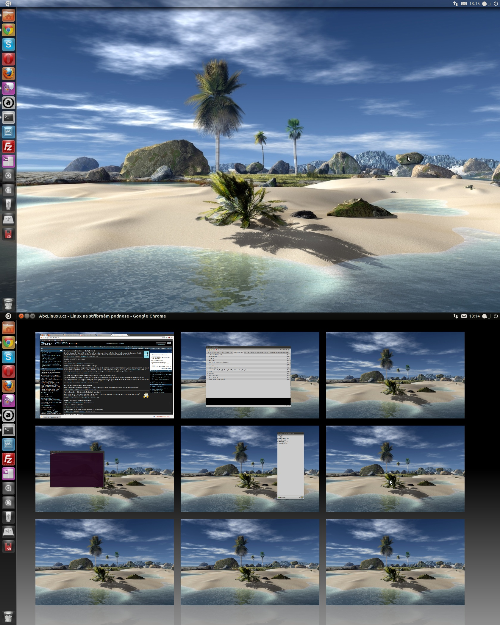The height and width of the screenshot is (625, 500).
Task: Open Pidgin messenger in the upper launcher
Action: point(8,88)
